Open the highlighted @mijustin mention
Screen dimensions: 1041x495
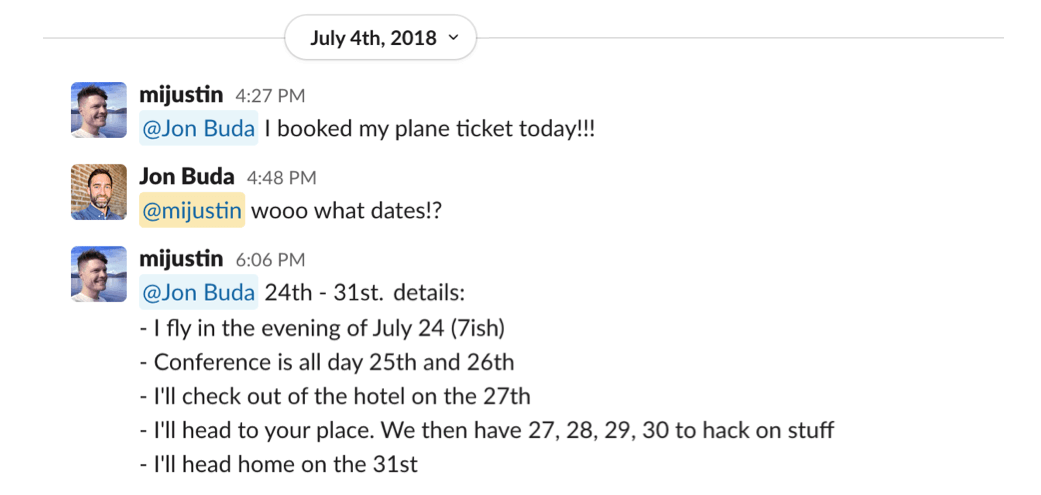tap(192, 211)
